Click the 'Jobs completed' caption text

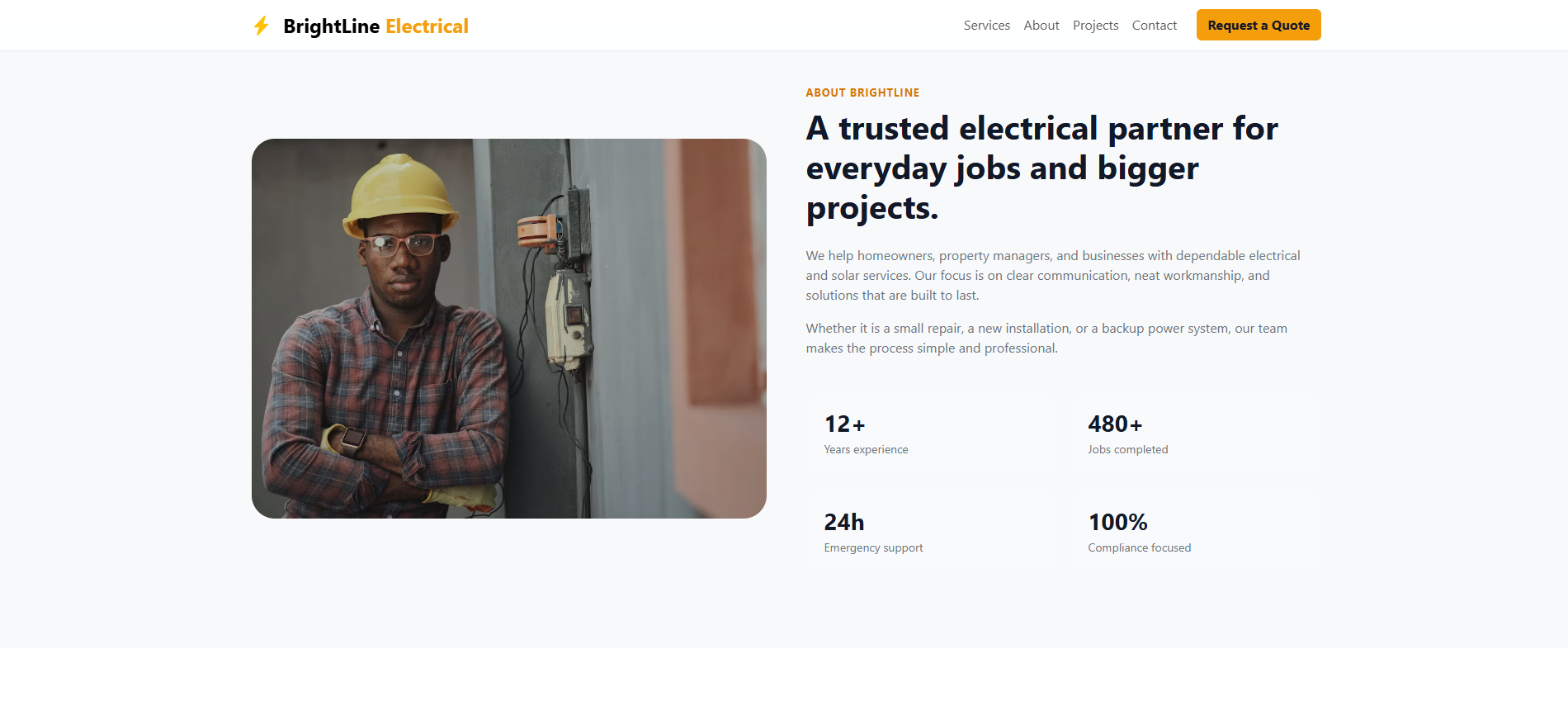pyautogui.click(x=1127, y=449)
